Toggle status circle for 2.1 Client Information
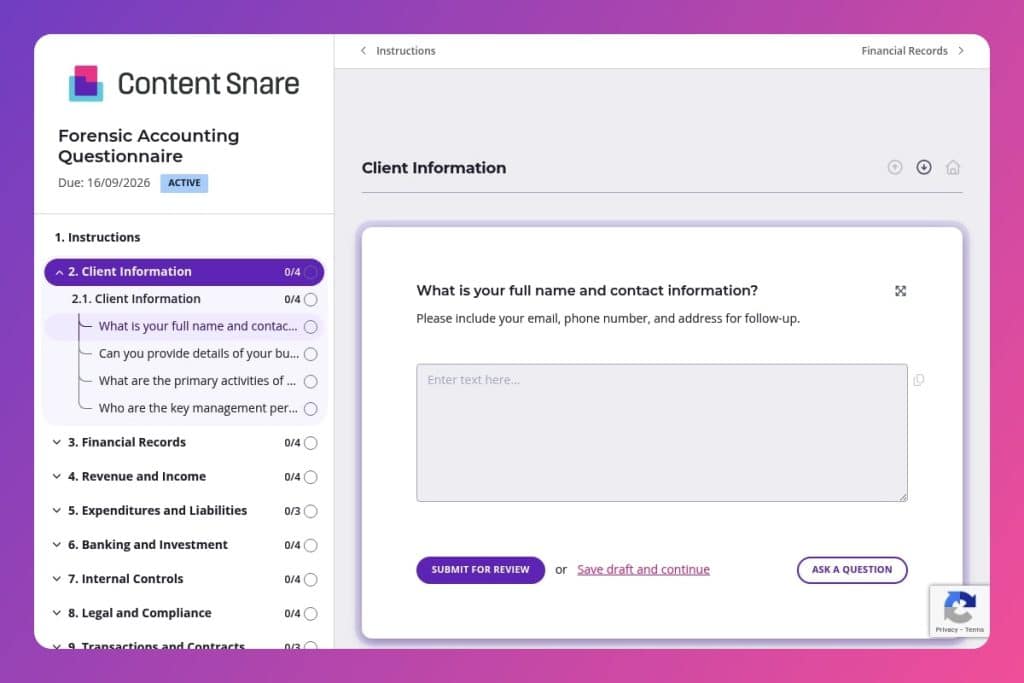The height and width of the screenshot is (683, 1024). point(311,299)
